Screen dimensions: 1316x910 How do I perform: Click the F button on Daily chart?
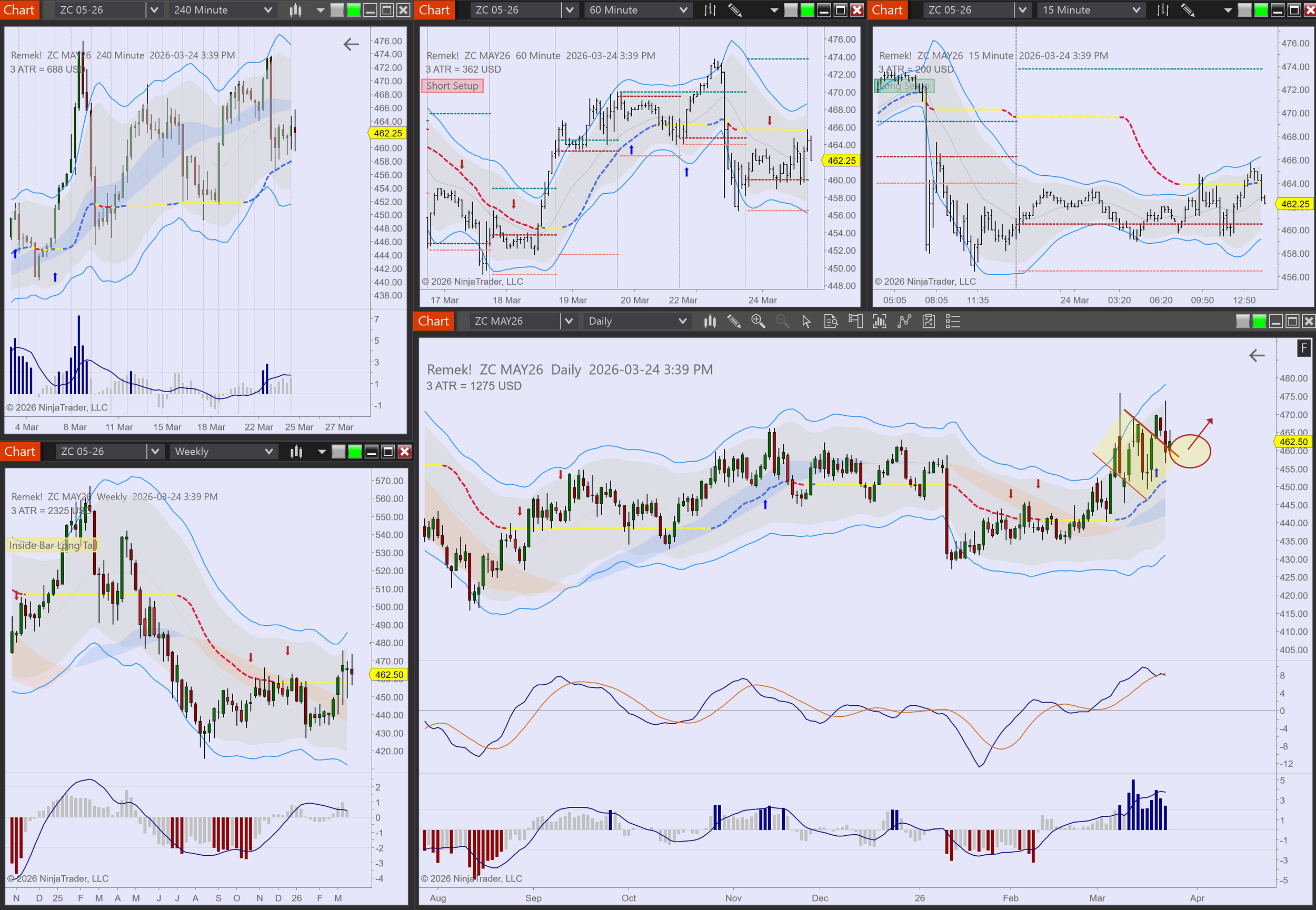pos(1303,348)
